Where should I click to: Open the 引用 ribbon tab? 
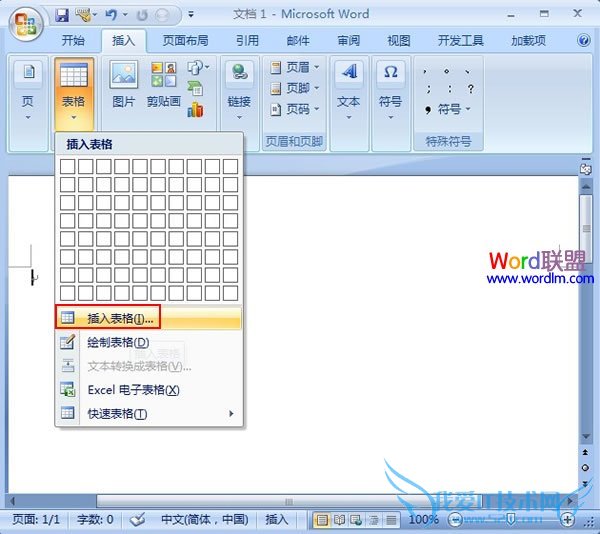[247, 40]
